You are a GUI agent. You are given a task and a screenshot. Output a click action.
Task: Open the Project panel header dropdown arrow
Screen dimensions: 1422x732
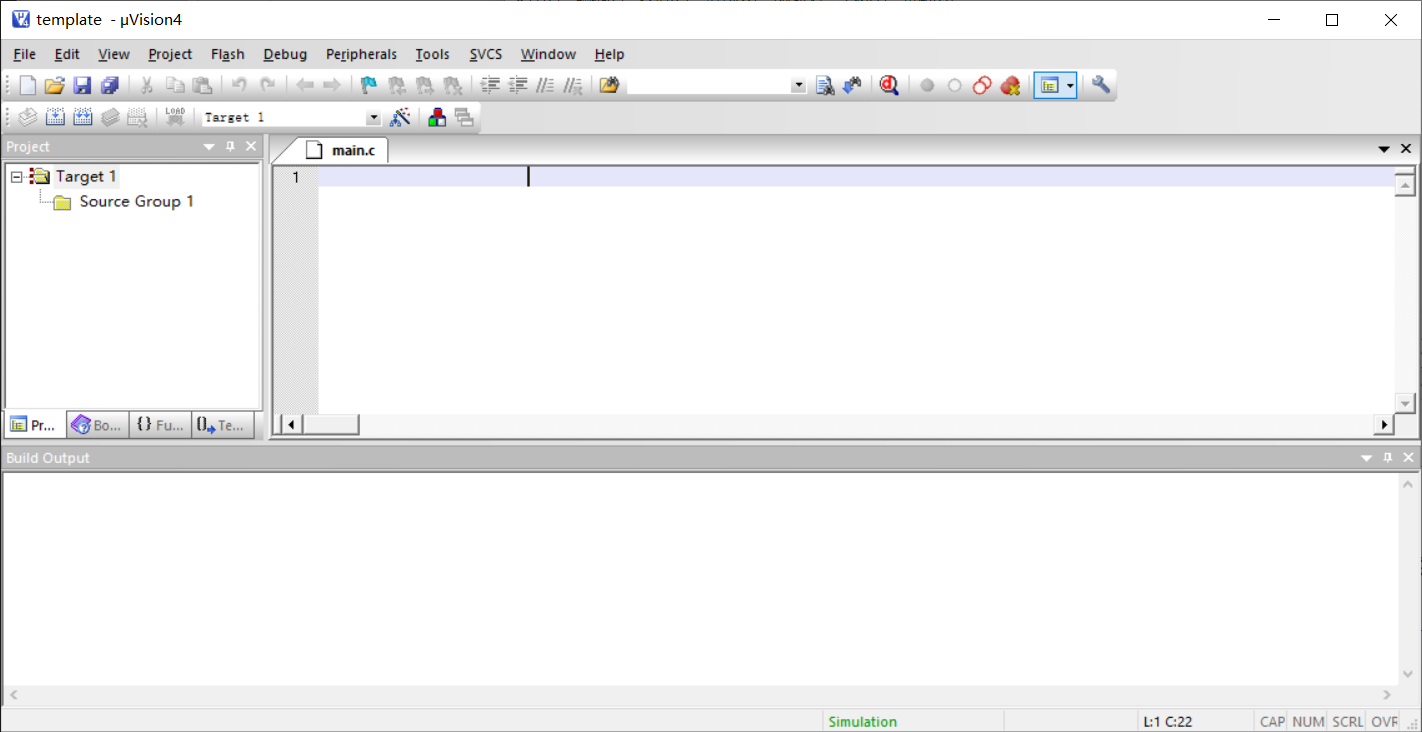point(209,147)
